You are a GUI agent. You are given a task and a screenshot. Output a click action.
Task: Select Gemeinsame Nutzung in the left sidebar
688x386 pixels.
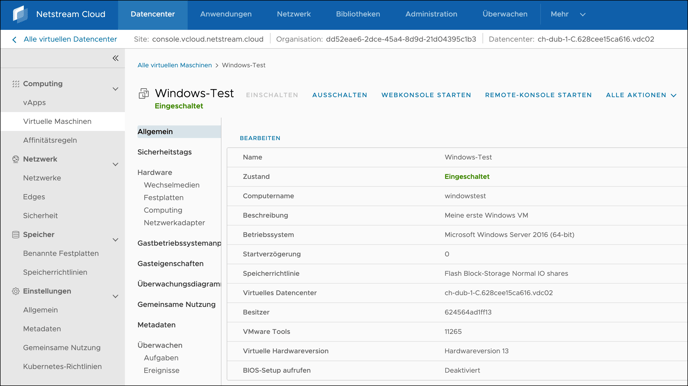[62, 348]
